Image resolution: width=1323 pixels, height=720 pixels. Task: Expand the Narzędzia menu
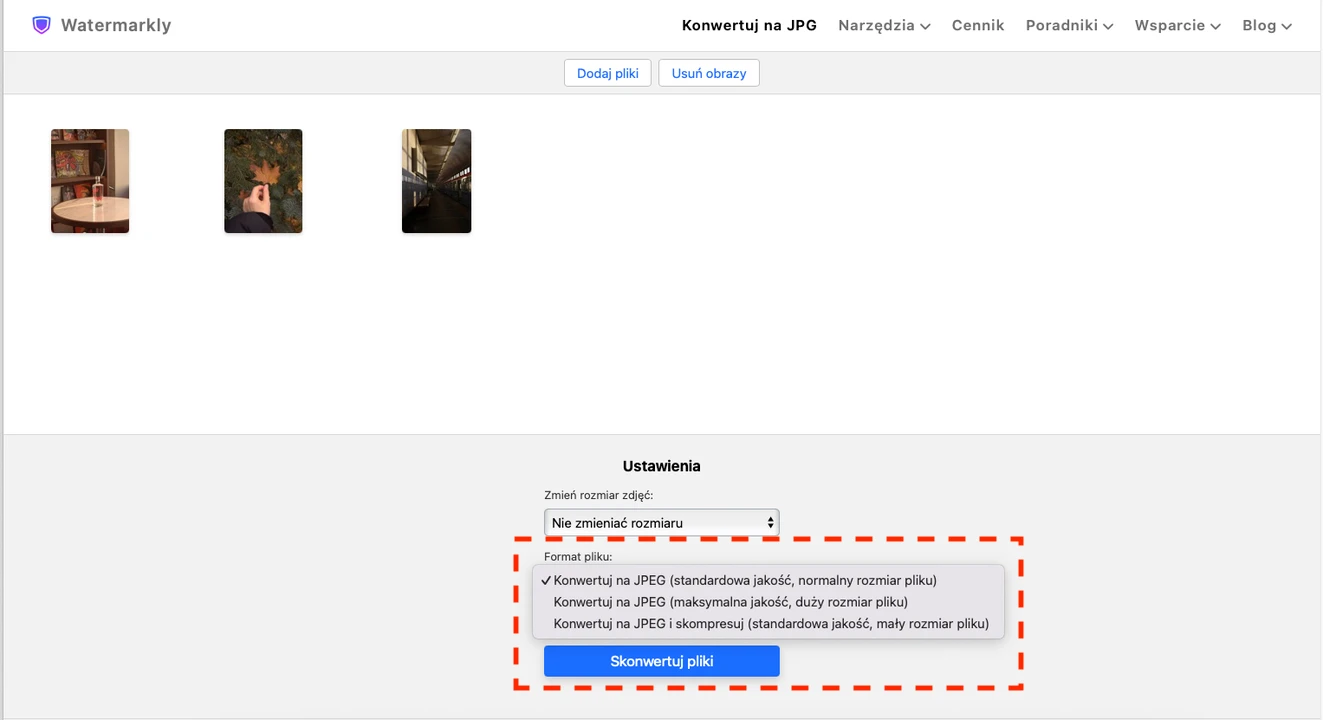[x=884, y=25]
